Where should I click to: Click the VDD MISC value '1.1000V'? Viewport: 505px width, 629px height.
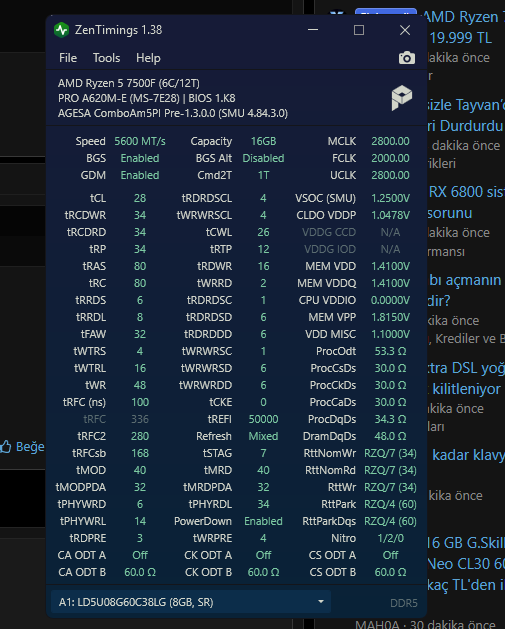point(390,334)
